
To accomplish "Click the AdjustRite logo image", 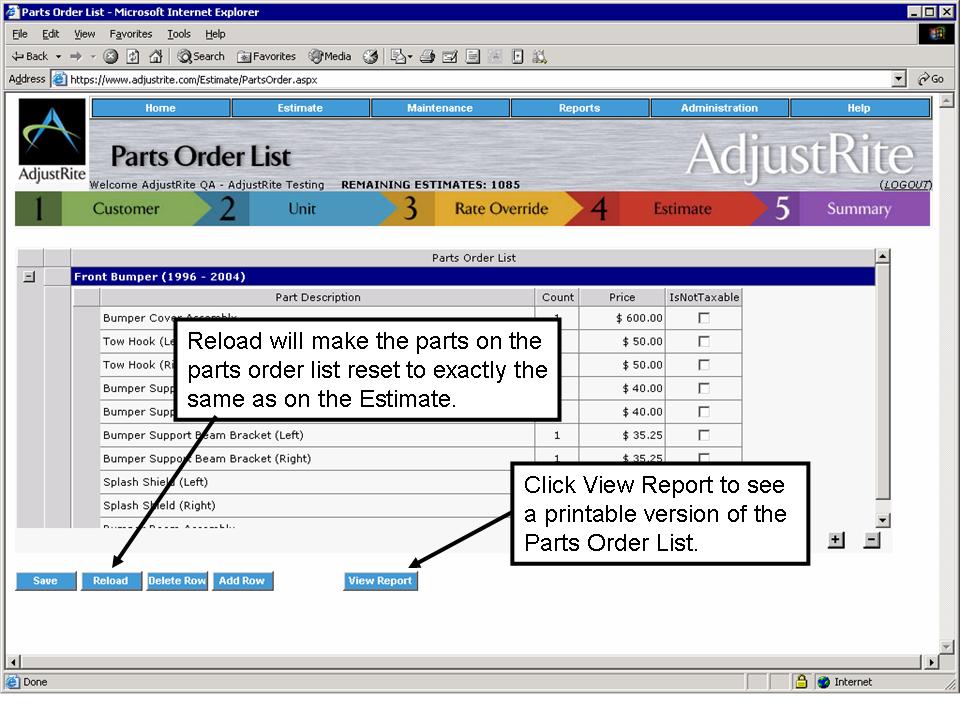I will tap(52, 141).
